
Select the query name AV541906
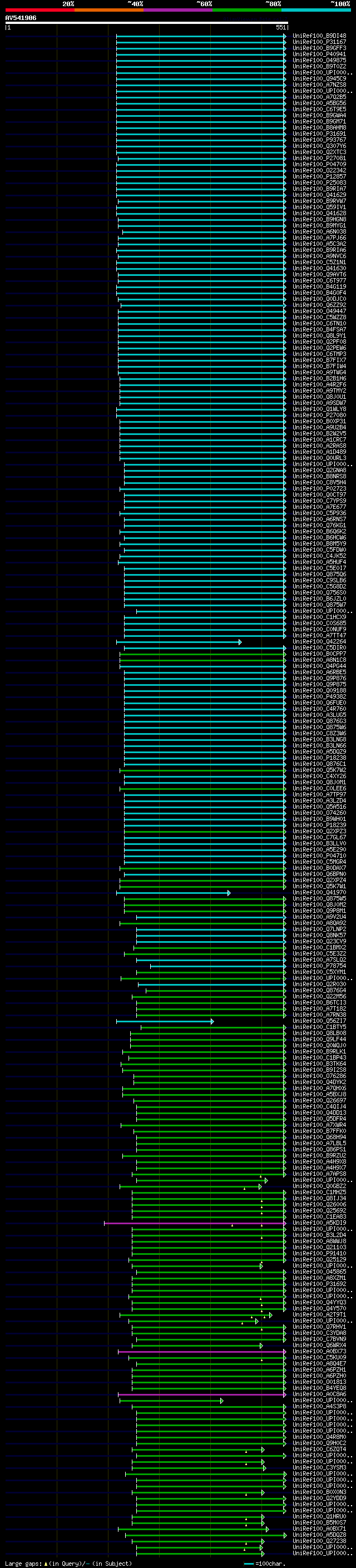[x=21, y=18]
